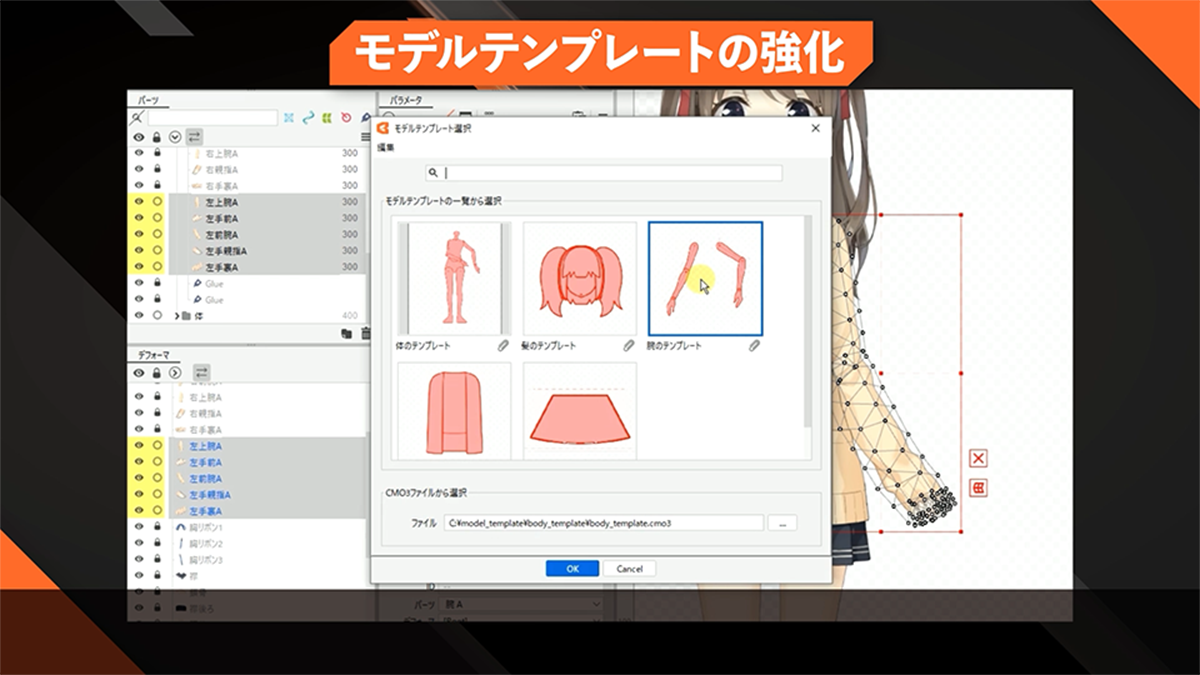Click the blue pen icon in parts toolbar
The image size is (1200, 675).
(364, 118)
